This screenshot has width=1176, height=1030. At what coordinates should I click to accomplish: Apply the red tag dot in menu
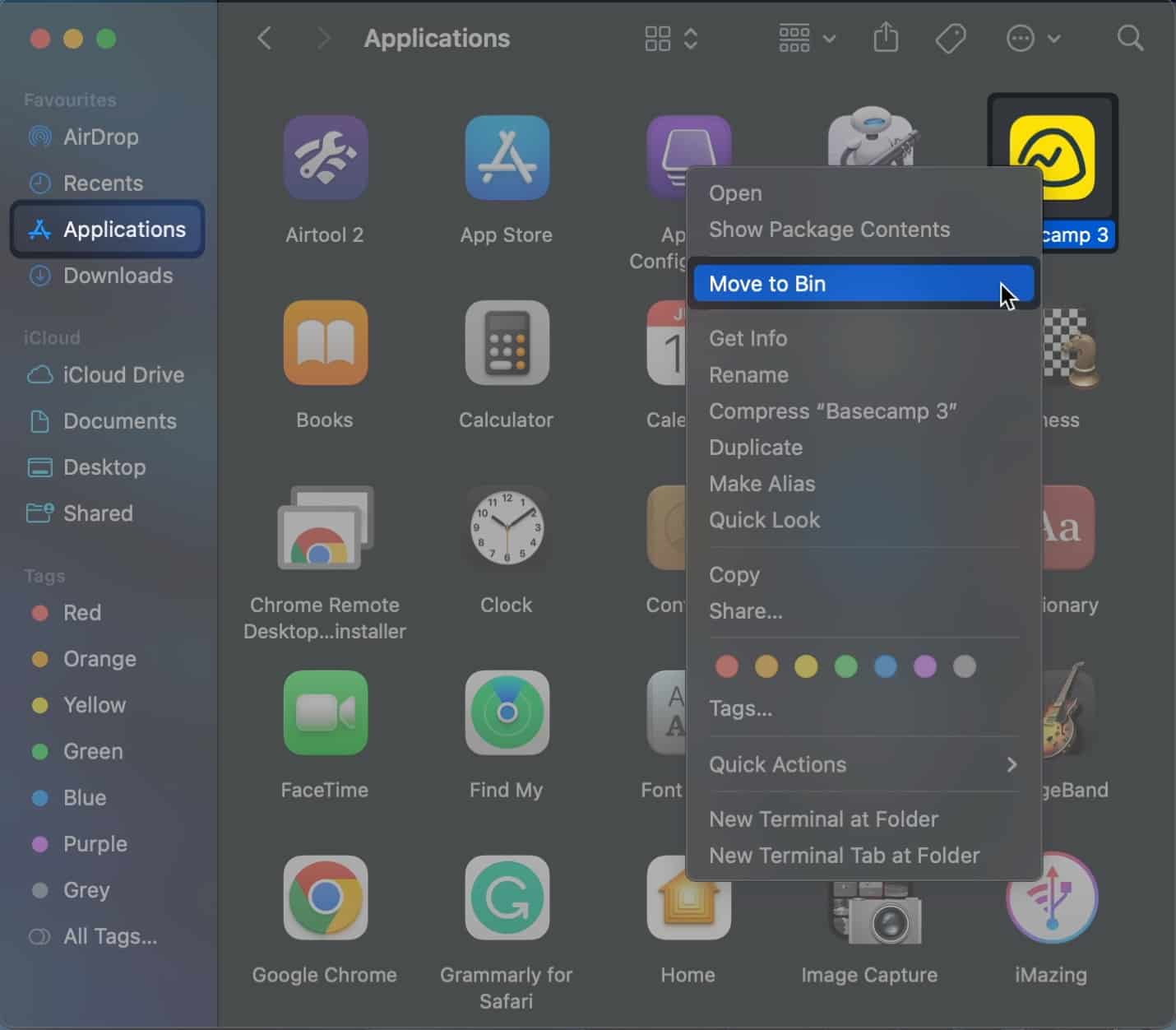click(x=727, y=666)
